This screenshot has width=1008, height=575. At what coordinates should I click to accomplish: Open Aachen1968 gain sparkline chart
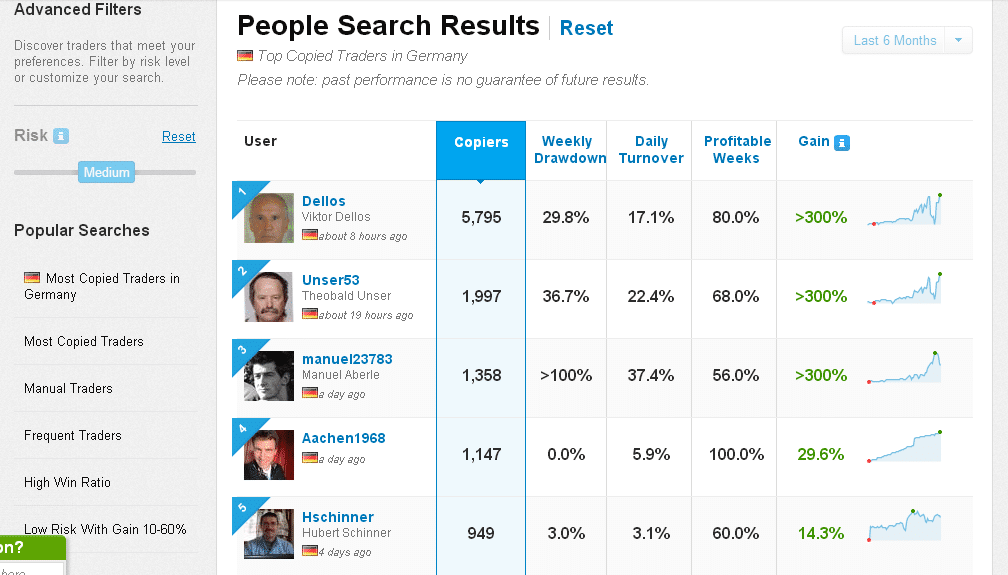(905, 446)
